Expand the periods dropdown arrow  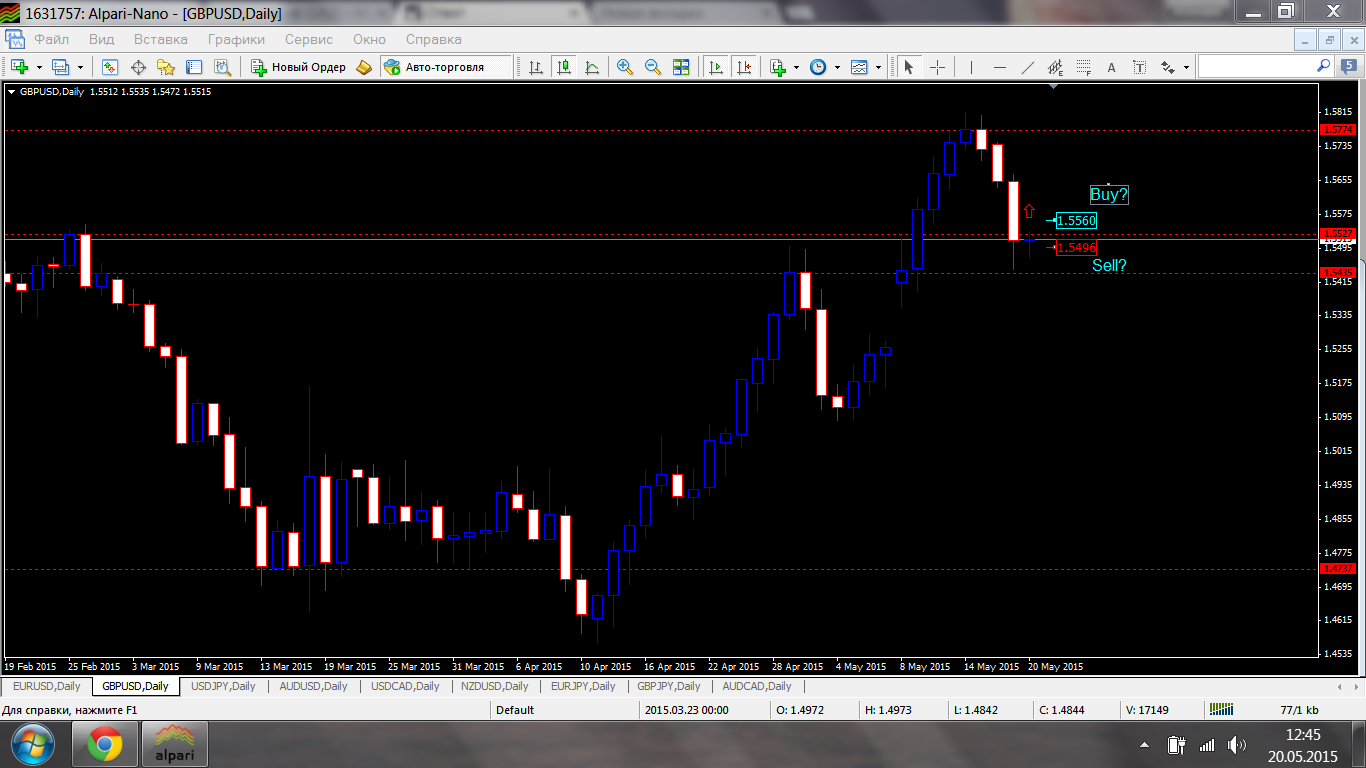click(837, 67)
